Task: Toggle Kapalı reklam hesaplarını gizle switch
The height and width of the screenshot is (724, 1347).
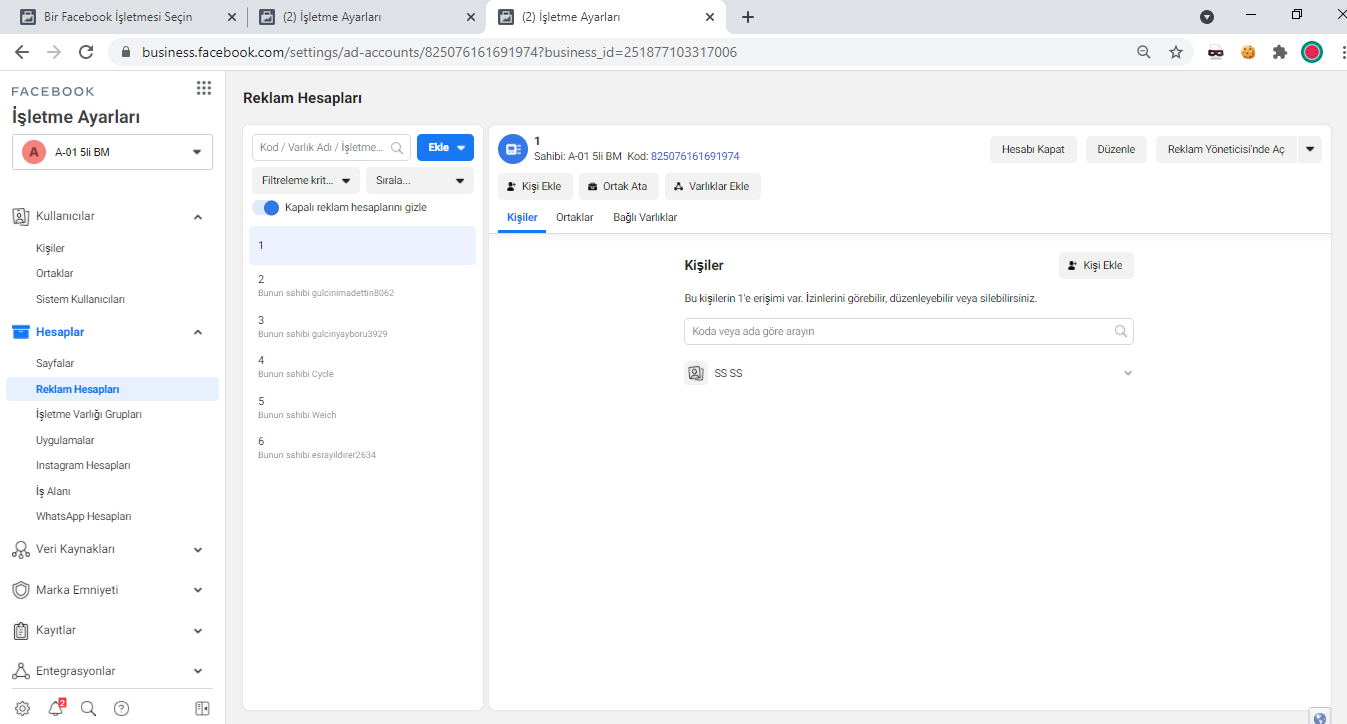Action: pos(266,207)
